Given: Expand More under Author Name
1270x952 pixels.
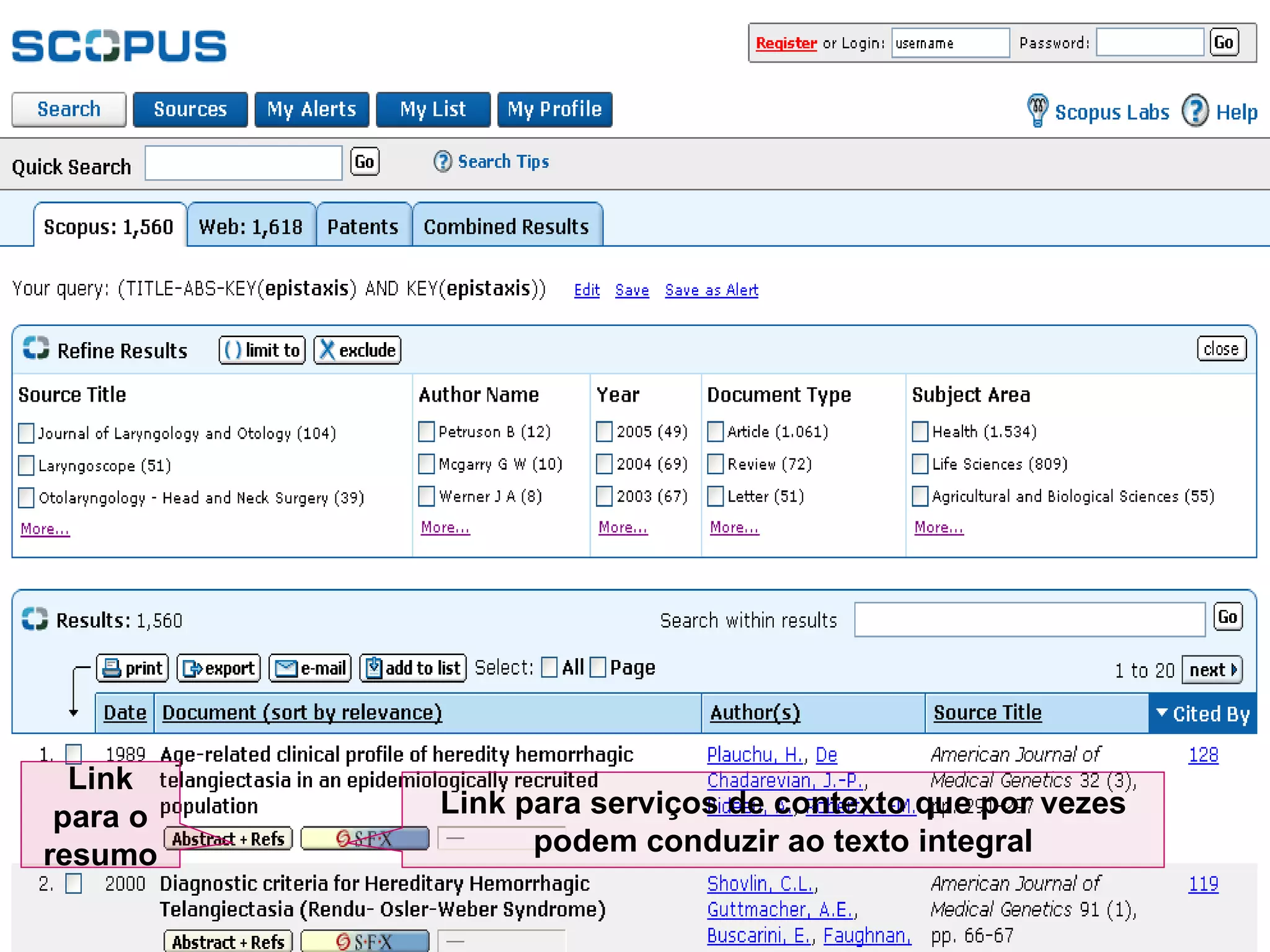Looking at the screenshot, I should pos(445,527).
